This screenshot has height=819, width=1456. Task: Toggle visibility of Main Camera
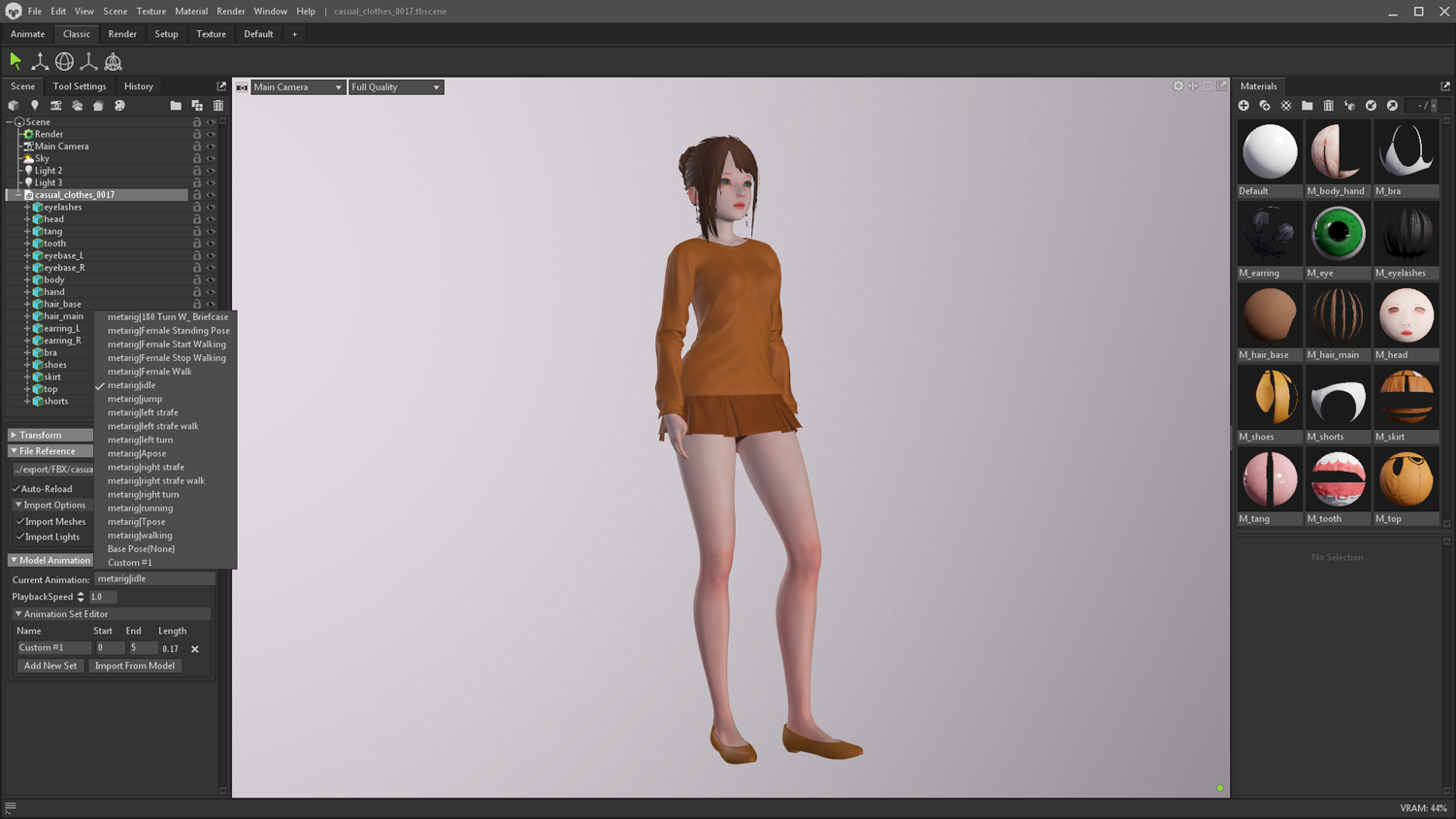click(x=211, y=147)
